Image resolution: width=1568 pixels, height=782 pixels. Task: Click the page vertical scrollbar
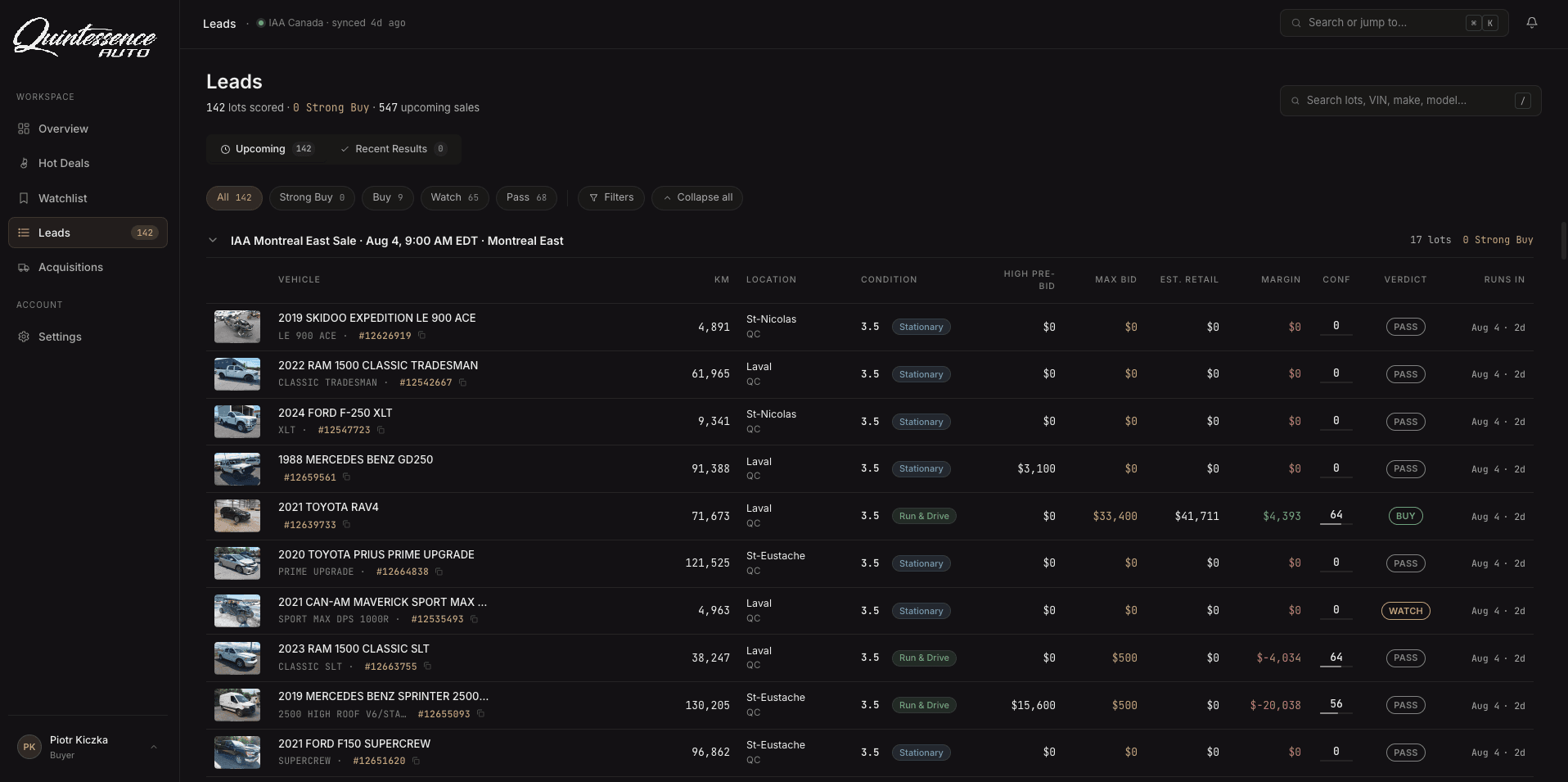click(x=1564, y=242)
